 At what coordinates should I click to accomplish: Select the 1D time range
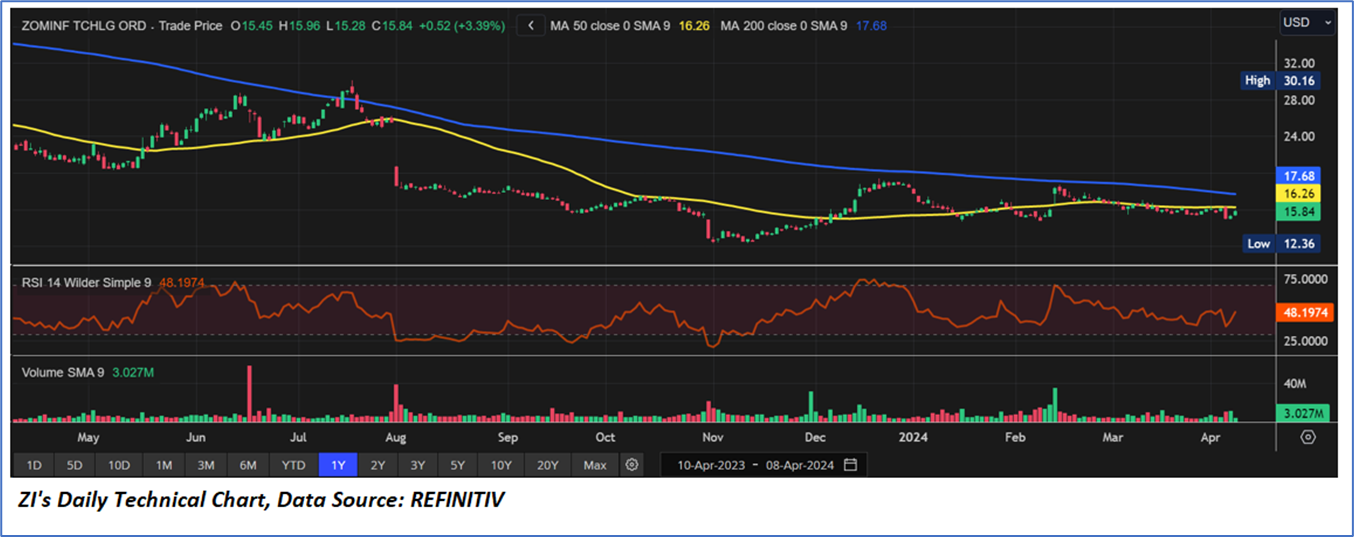pos(34,465)
